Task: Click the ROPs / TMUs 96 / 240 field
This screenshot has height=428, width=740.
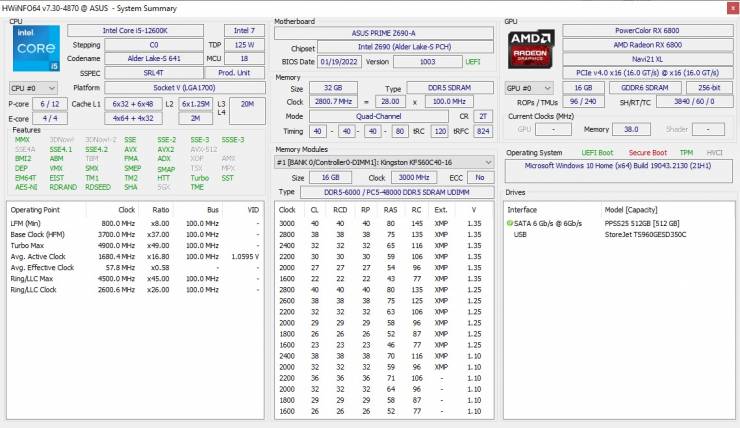Action: [x=583, y=101]
